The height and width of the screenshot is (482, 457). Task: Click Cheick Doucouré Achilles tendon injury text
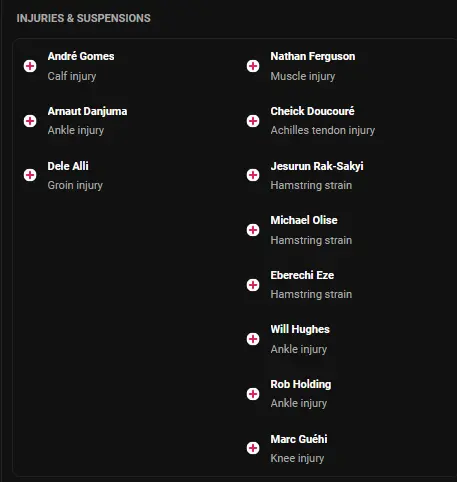(323, 130)
